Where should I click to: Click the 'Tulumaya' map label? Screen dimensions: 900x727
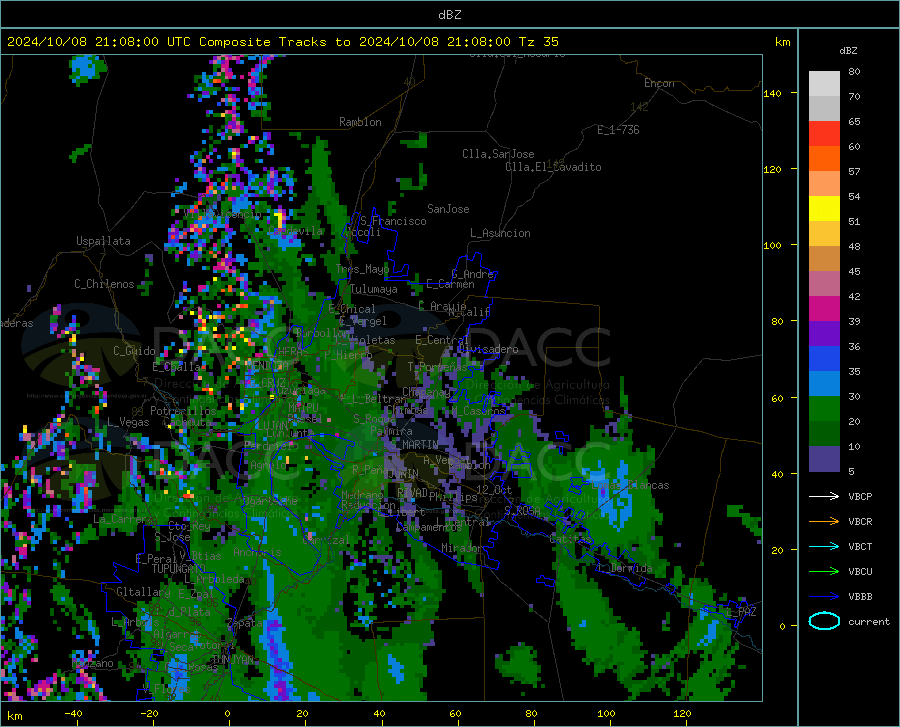(x=374, y=289)
